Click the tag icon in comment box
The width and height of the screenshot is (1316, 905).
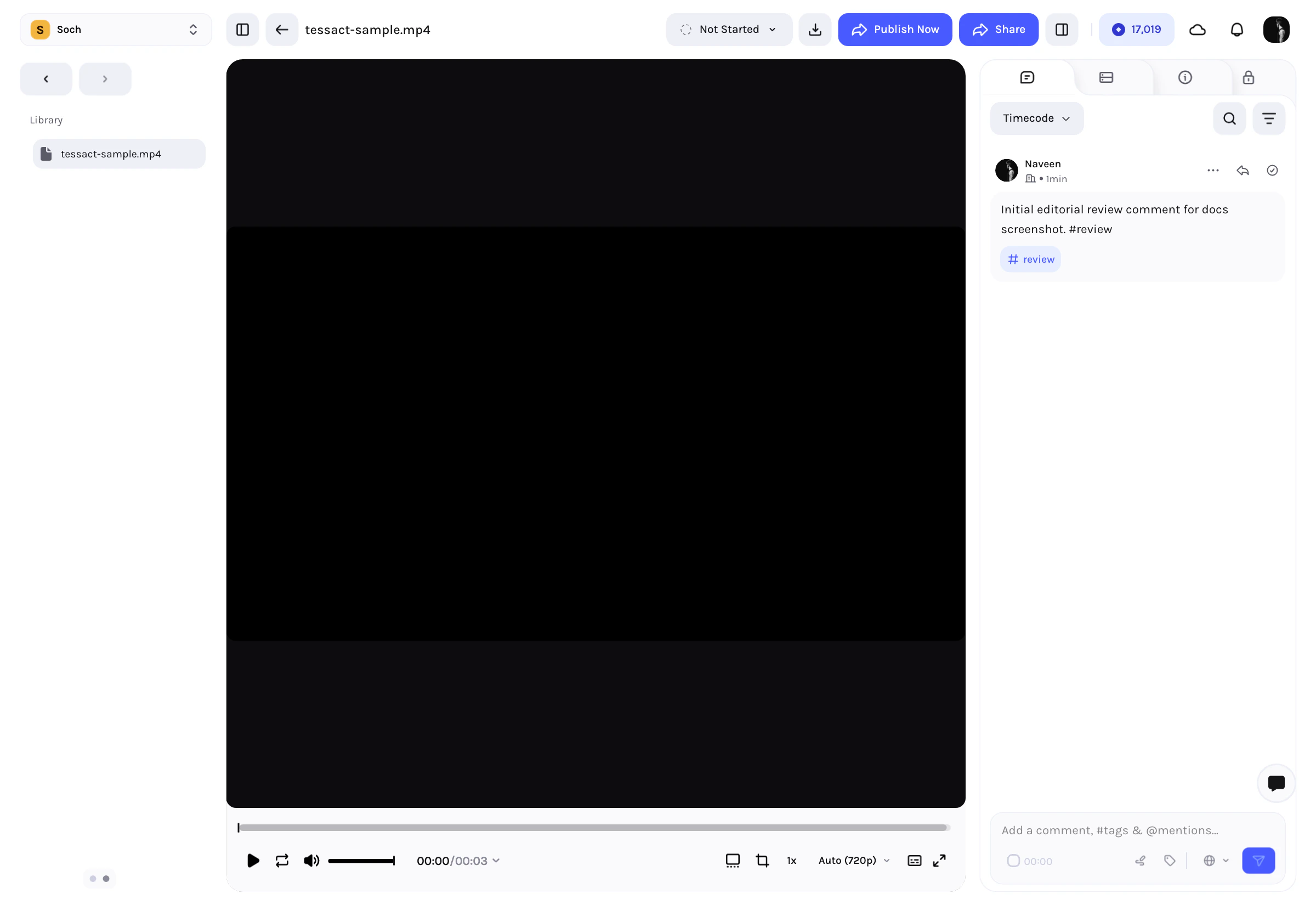pyautogui.click(x=1170, y=861)
